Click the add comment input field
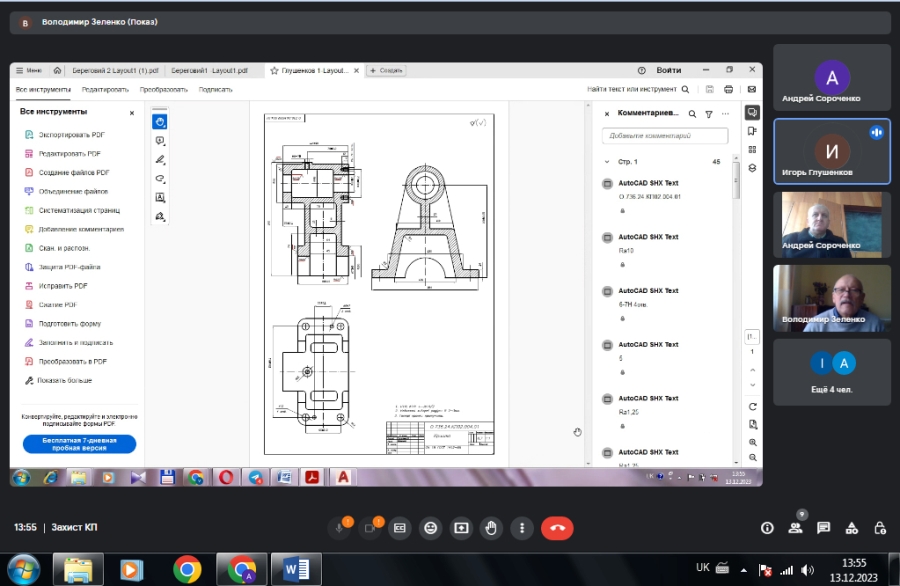The image size is (900, 586). (665, 135)
